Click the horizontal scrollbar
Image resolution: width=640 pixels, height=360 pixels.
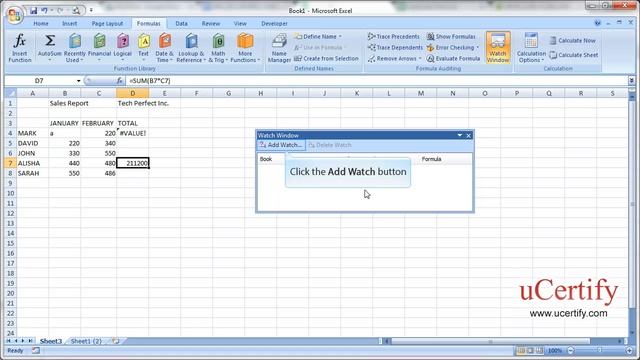[x=491, y=341]
